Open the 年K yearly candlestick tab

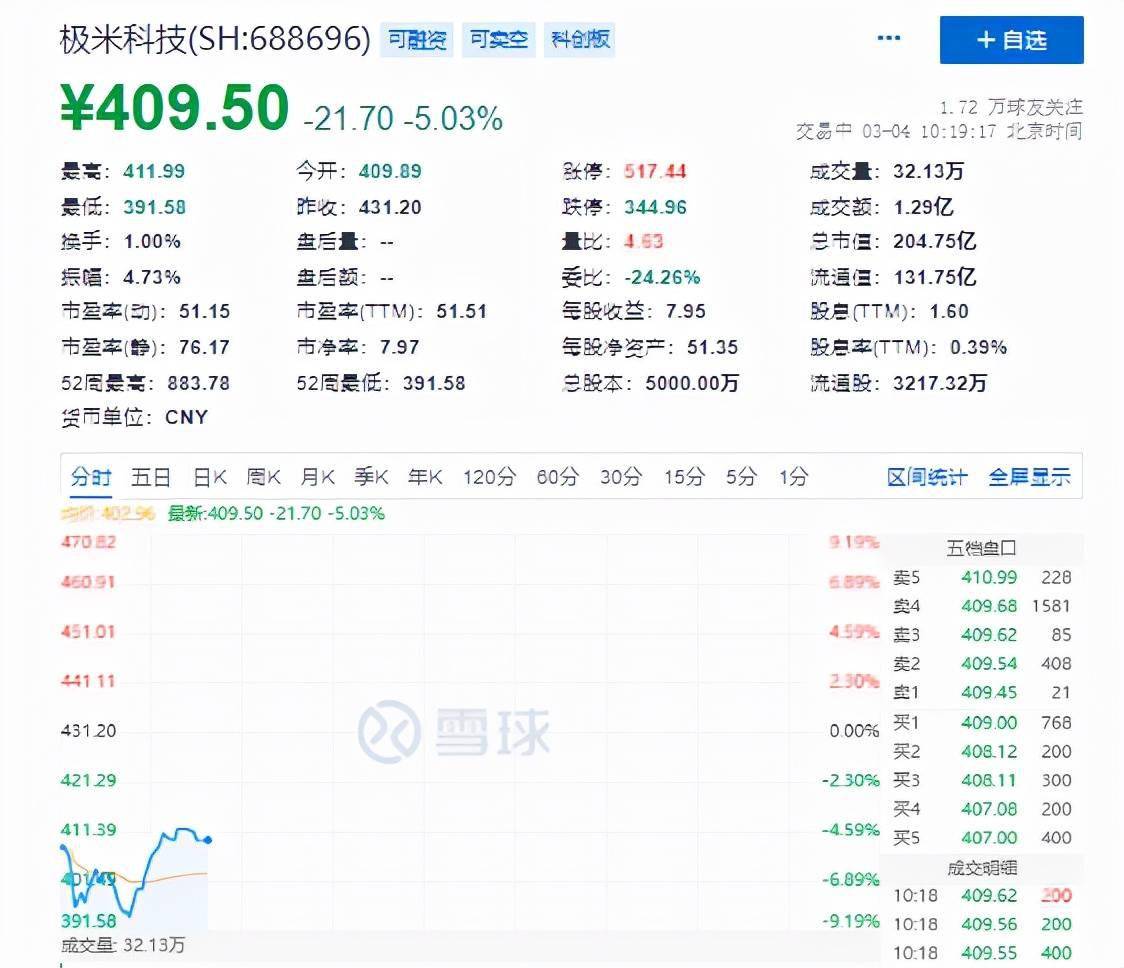point(425,477)
